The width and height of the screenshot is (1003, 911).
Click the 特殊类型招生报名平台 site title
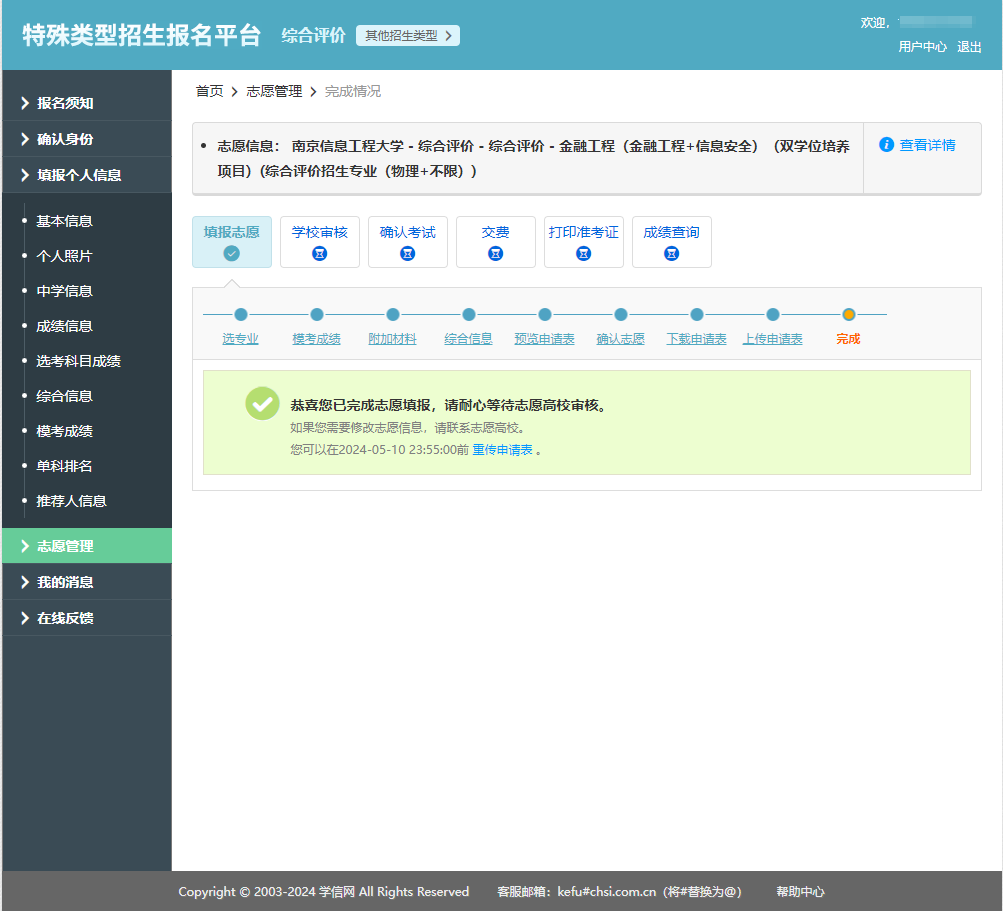click(141, 35)
